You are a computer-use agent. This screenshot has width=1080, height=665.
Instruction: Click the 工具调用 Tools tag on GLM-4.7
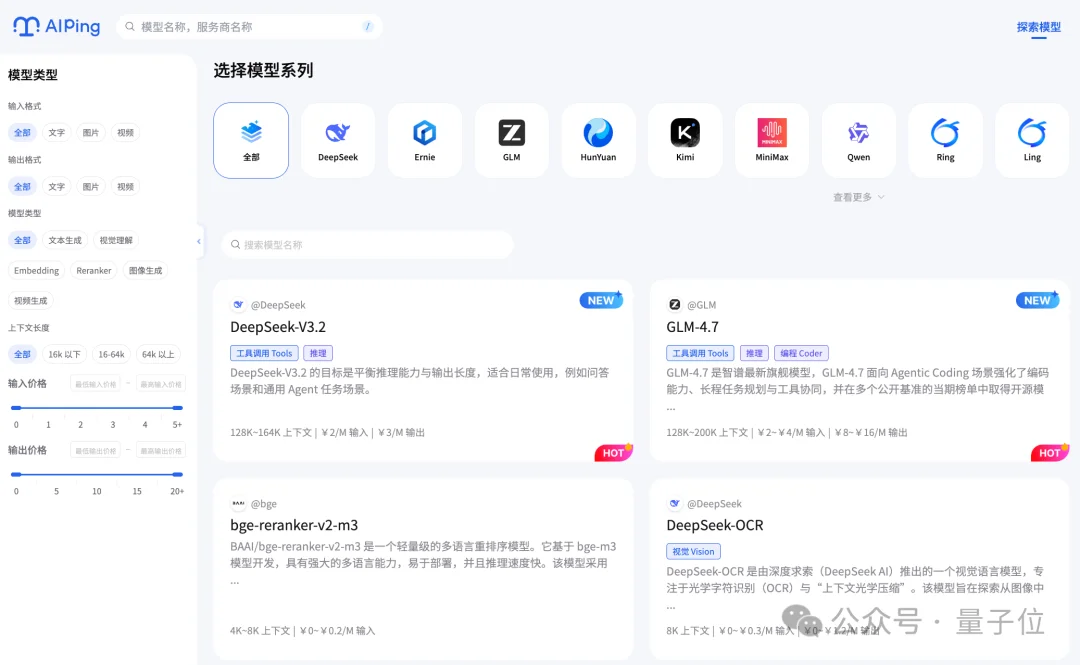[699, 352]
